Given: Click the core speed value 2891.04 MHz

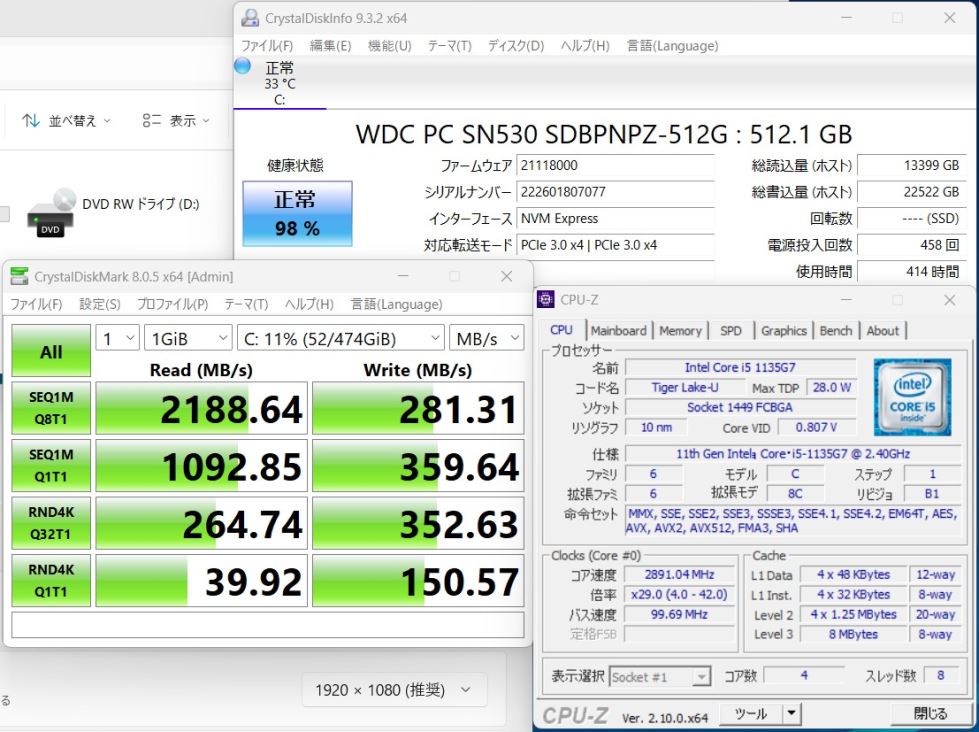Looking at the screenshot, I should 679,575.
